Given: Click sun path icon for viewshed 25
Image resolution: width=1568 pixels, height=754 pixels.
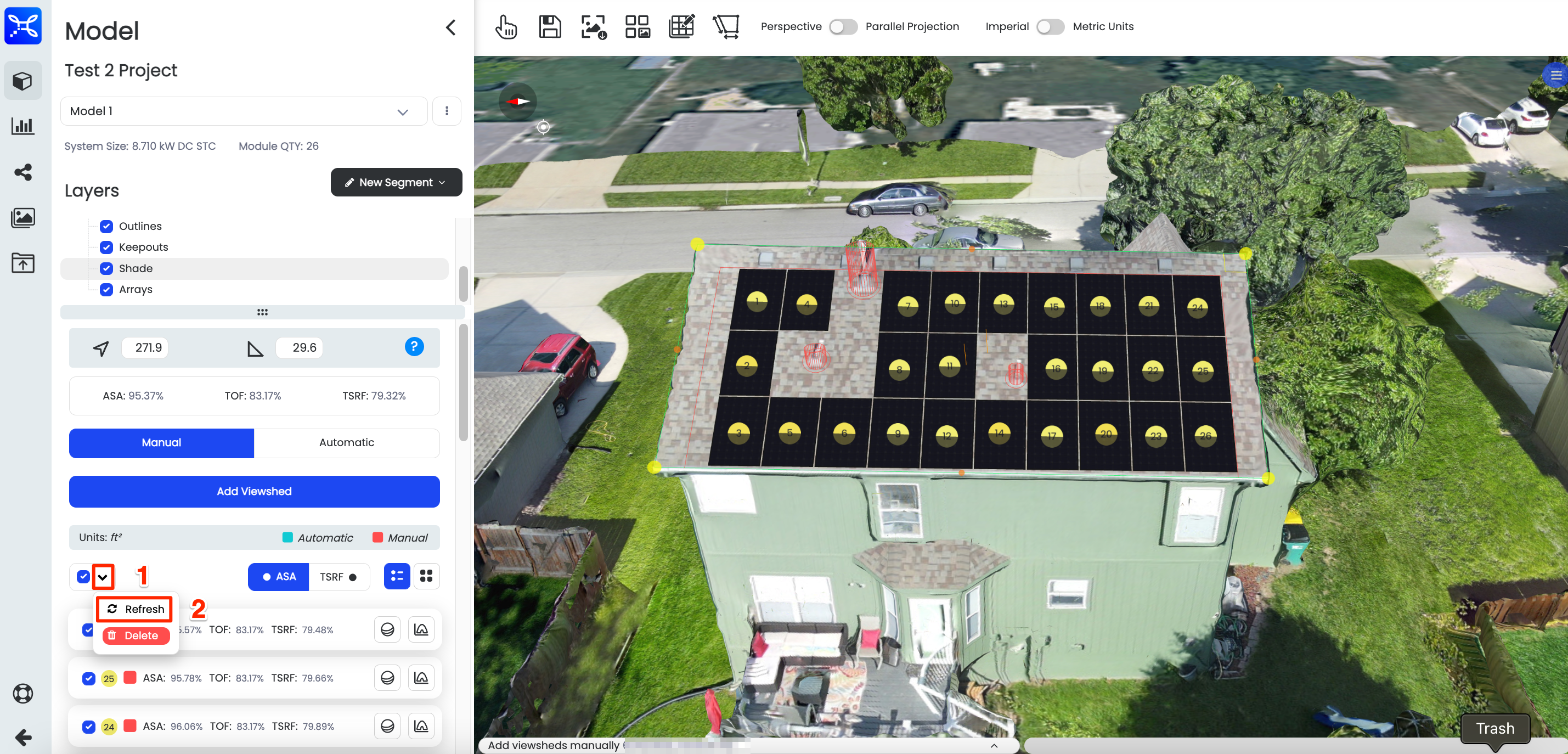Looking at the screenshot, I should pos(387,677).
